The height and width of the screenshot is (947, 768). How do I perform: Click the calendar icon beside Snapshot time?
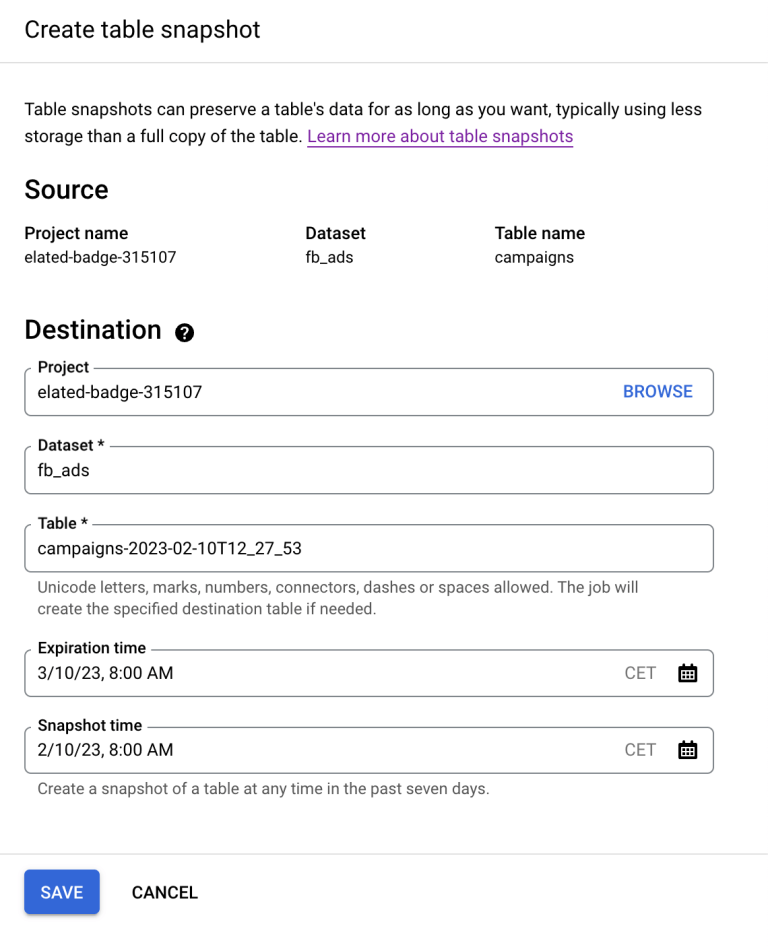(687, 749)
